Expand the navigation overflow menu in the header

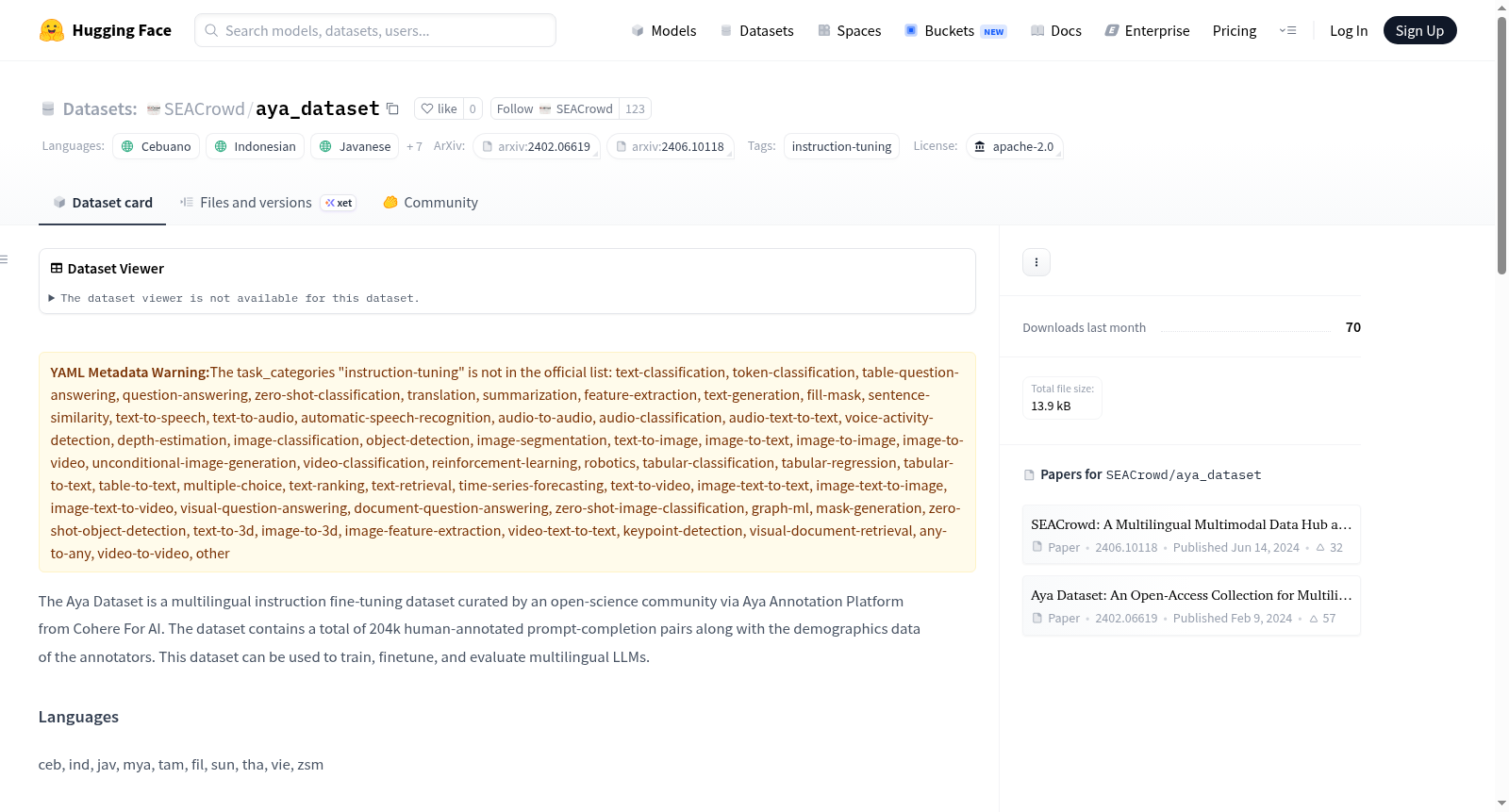pos(1287,30)
